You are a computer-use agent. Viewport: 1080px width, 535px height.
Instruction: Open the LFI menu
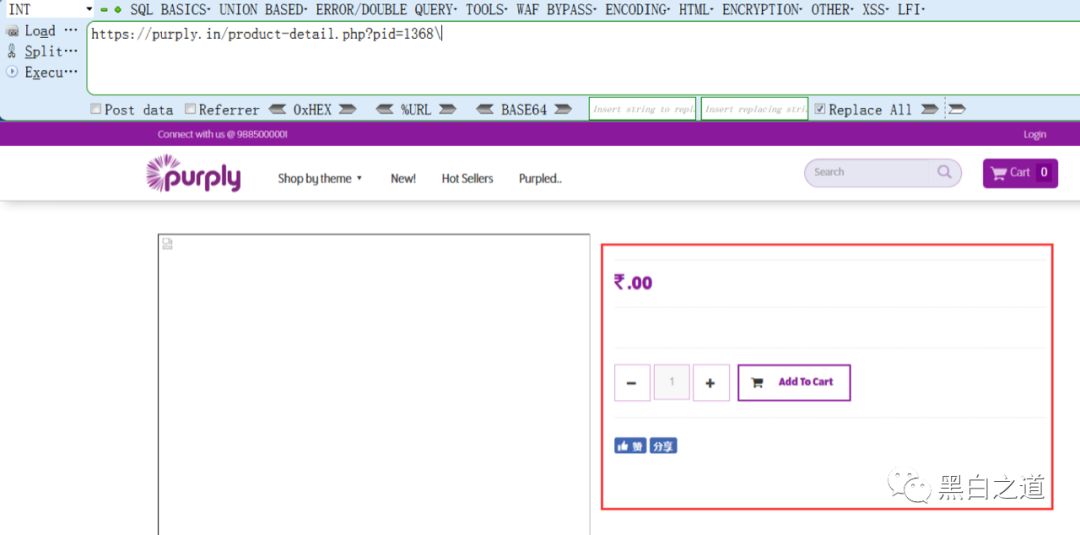911,10
